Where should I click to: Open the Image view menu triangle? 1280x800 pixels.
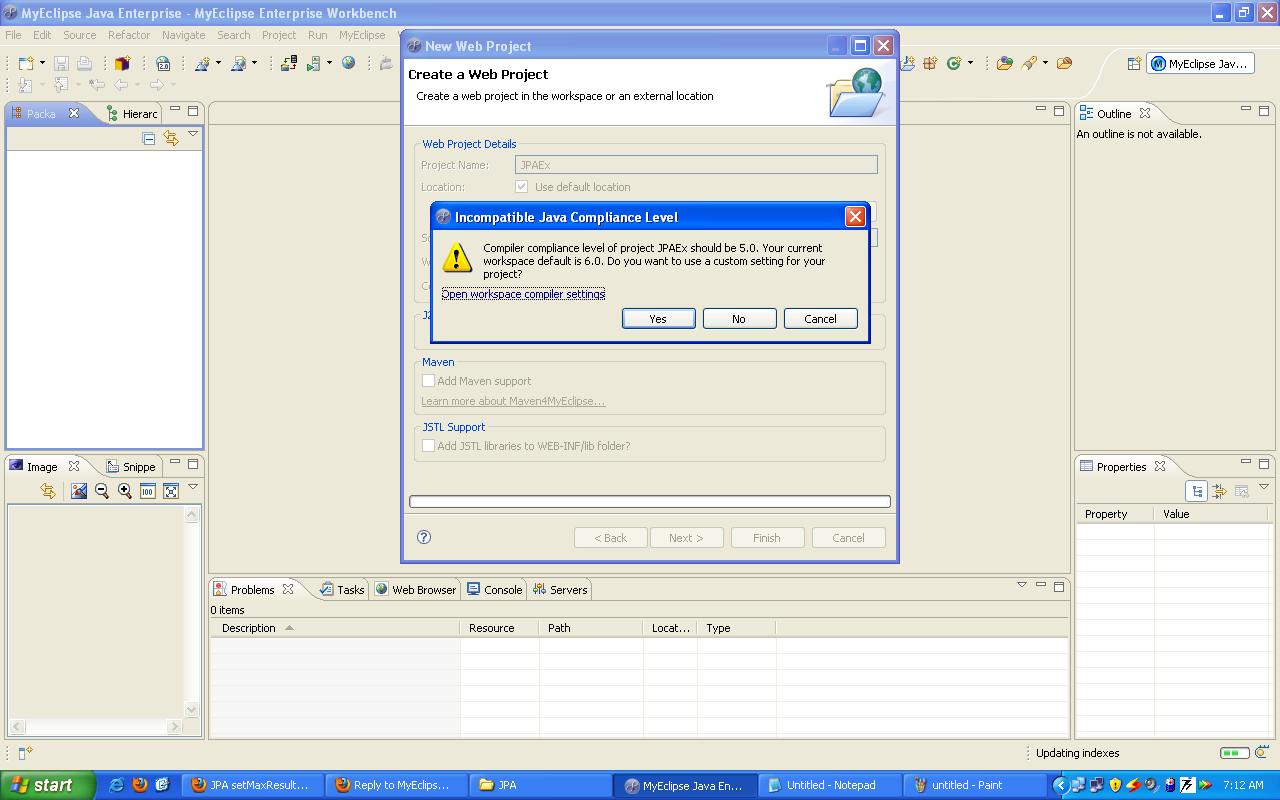pyautogui.click(x=193, y=487)
